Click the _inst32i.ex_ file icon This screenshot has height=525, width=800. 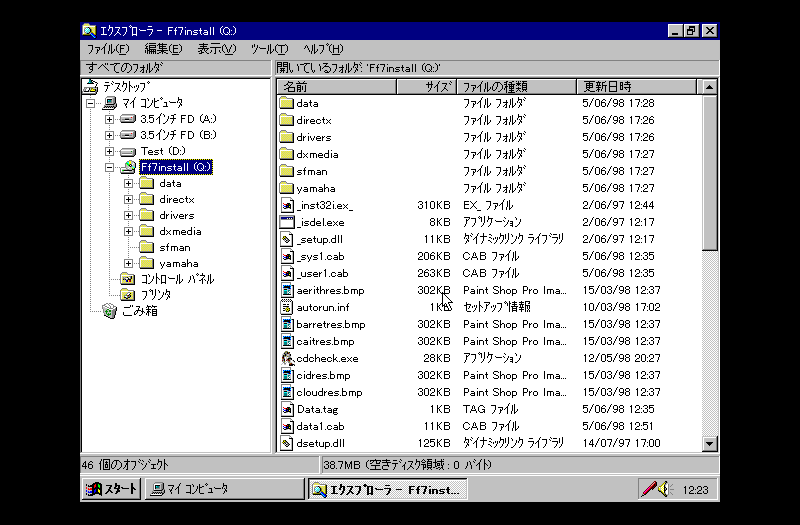coord(287,205)
